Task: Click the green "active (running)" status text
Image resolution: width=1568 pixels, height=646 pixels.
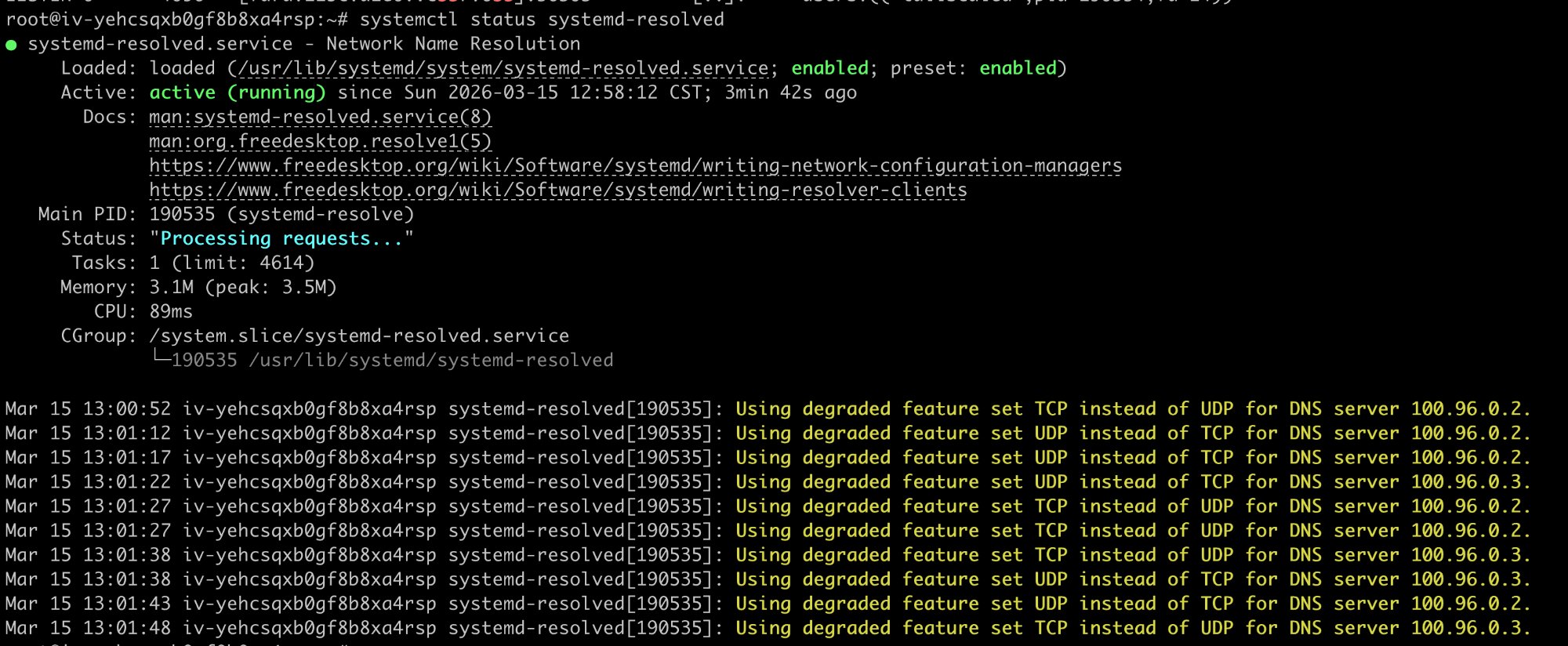Action: 238,93
